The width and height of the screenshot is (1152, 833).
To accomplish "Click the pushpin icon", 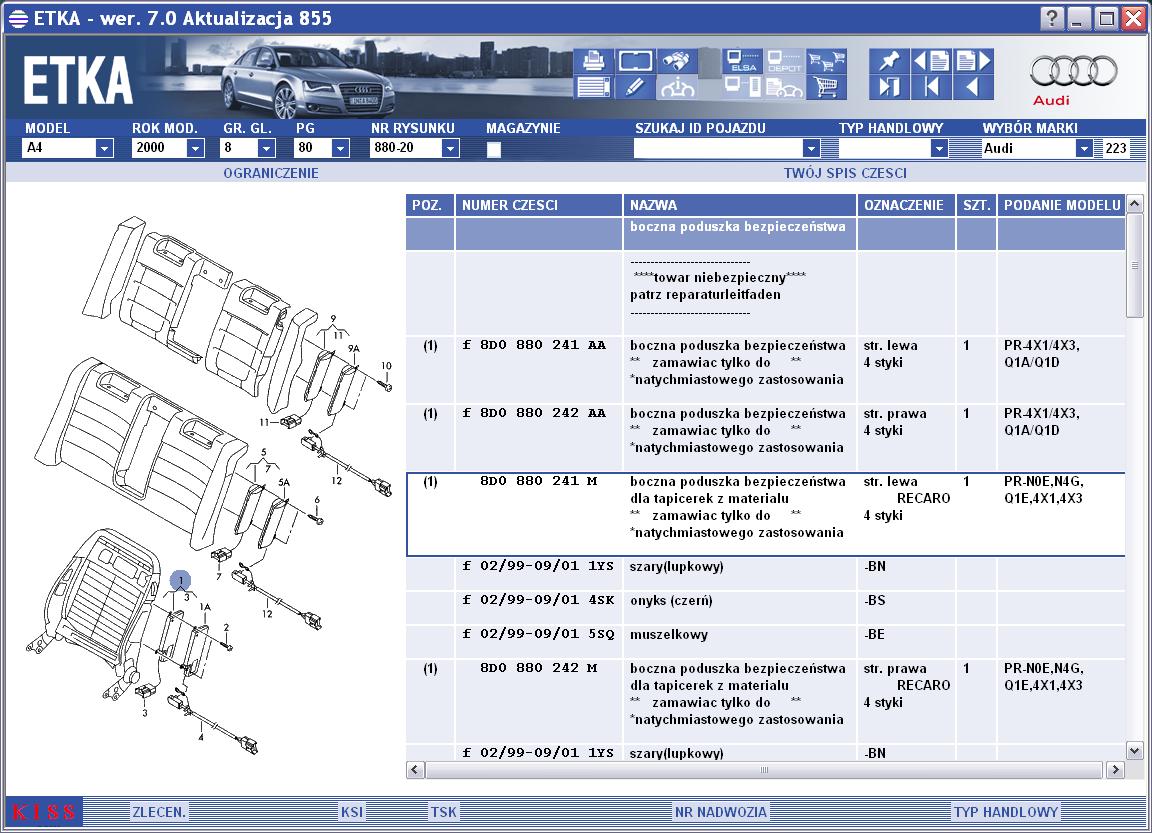I will [x=889, y=61].
